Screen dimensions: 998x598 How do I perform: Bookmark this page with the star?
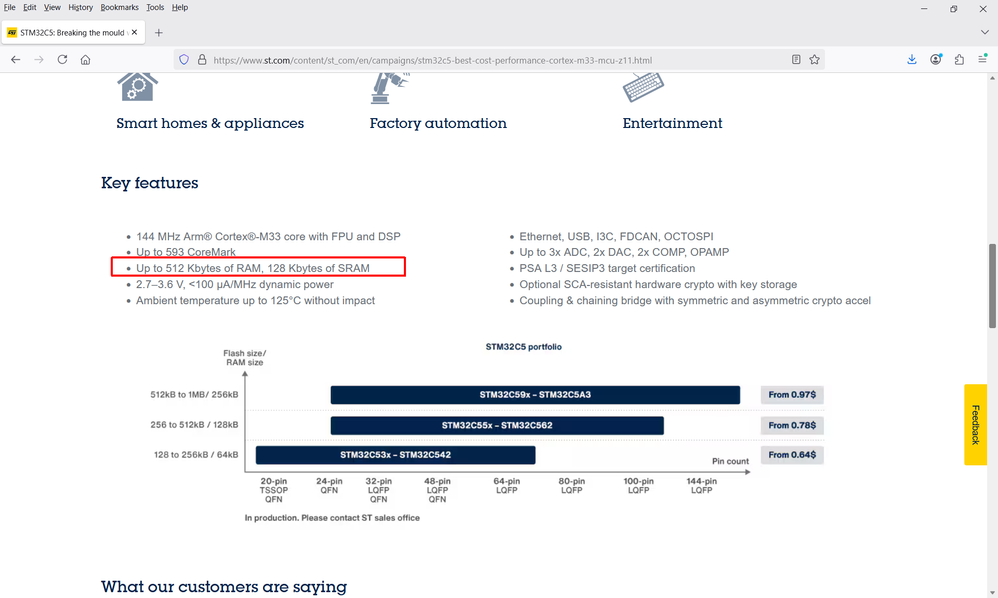814,60
